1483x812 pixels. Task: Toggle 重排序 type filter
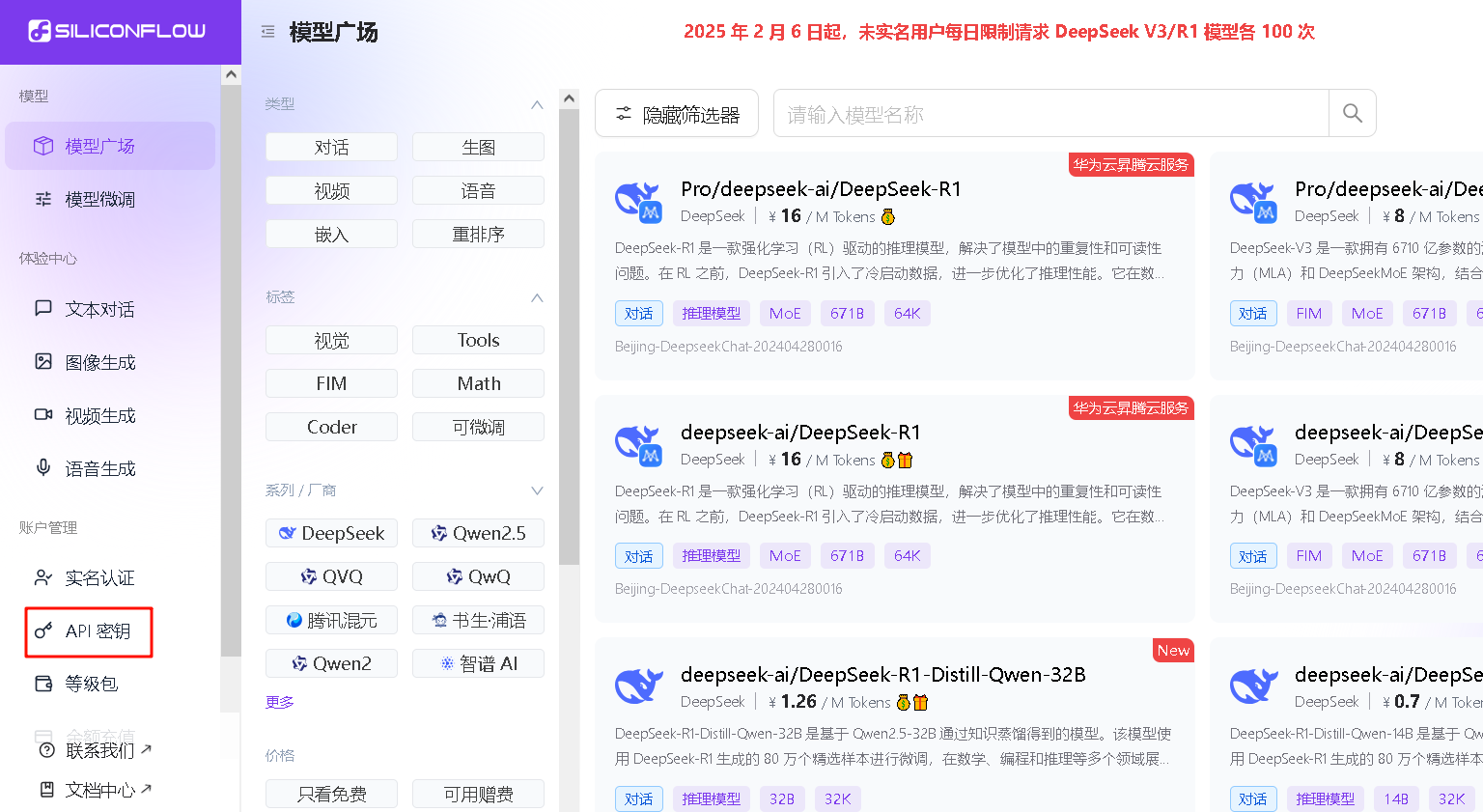[478, 234]
